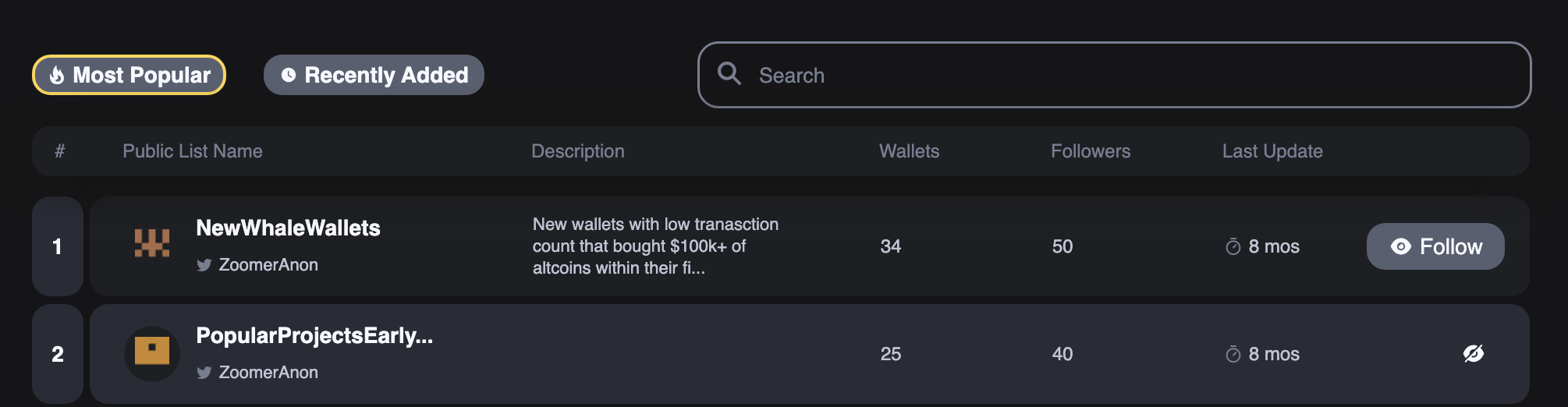Screen dimensions: 1568x407
Task: Click the Twitter bird icon under PopularProjectsEarly
Action: (204, 373)
